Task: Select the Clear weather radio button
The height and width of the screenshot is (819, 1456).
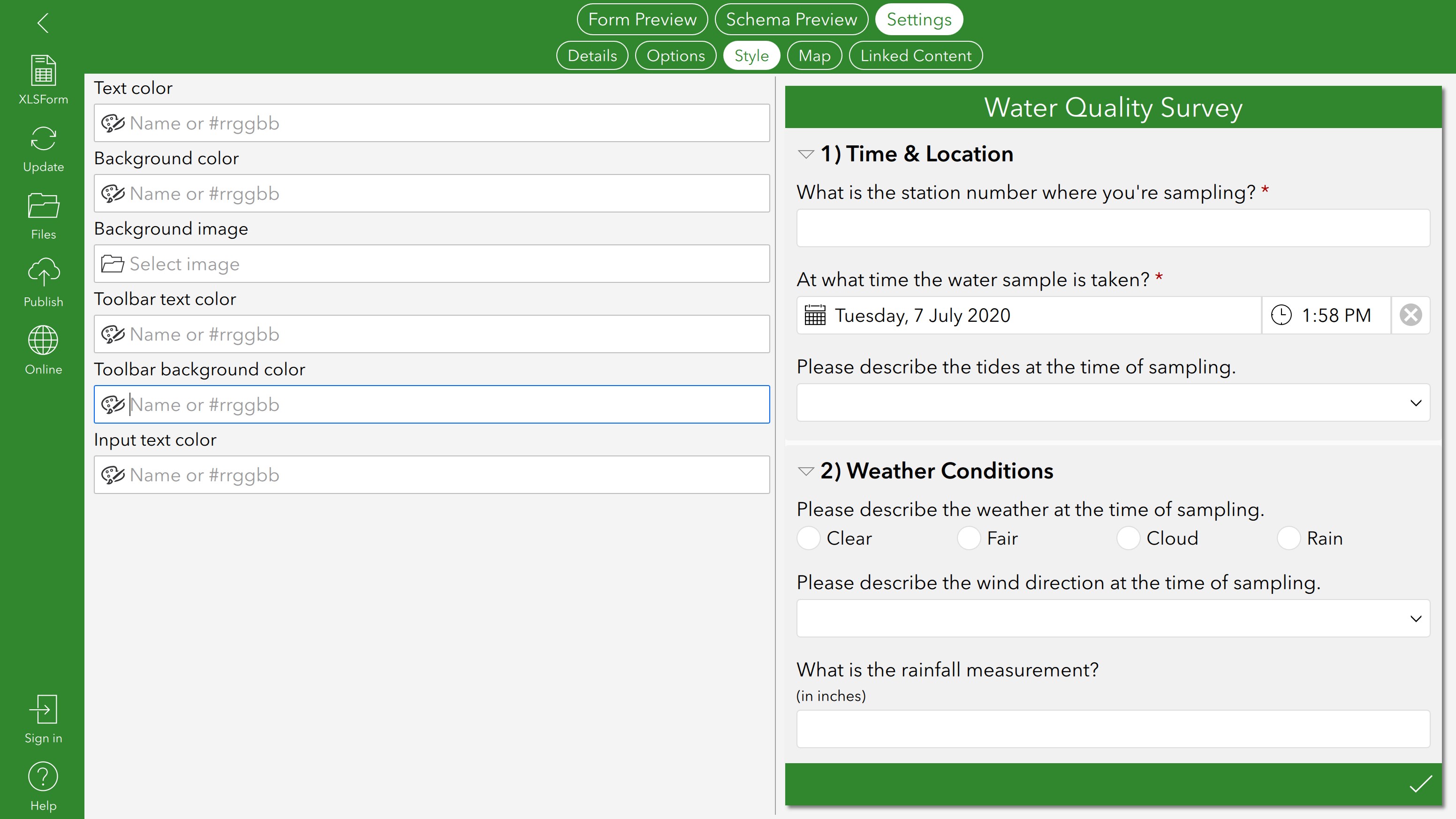Action: (808, 538)
